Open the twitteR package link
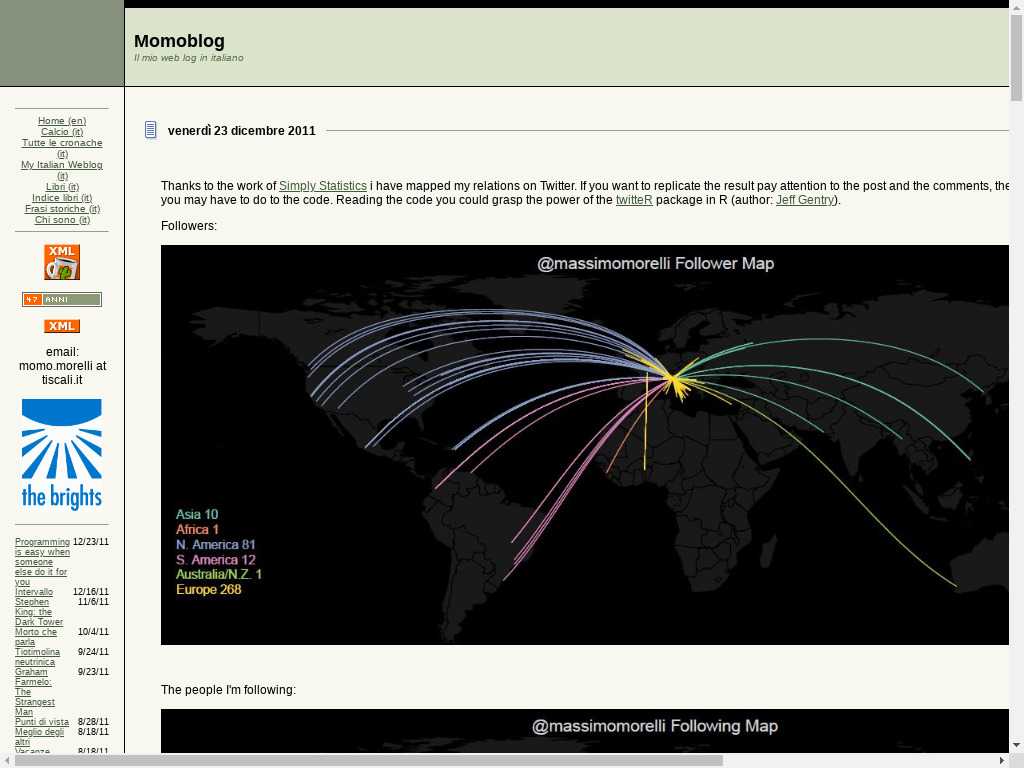 click(x=634, y=200)
